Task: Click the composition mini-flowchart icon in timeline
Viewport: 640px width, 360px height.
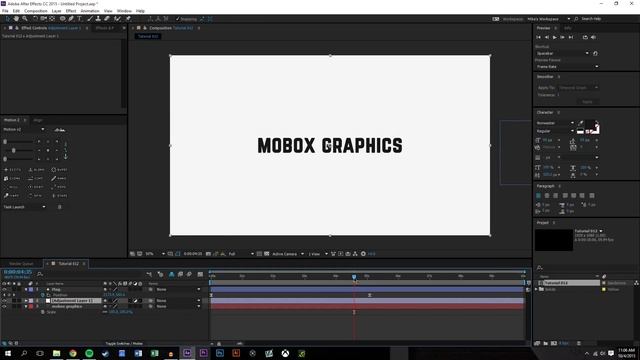Action: 149,274
